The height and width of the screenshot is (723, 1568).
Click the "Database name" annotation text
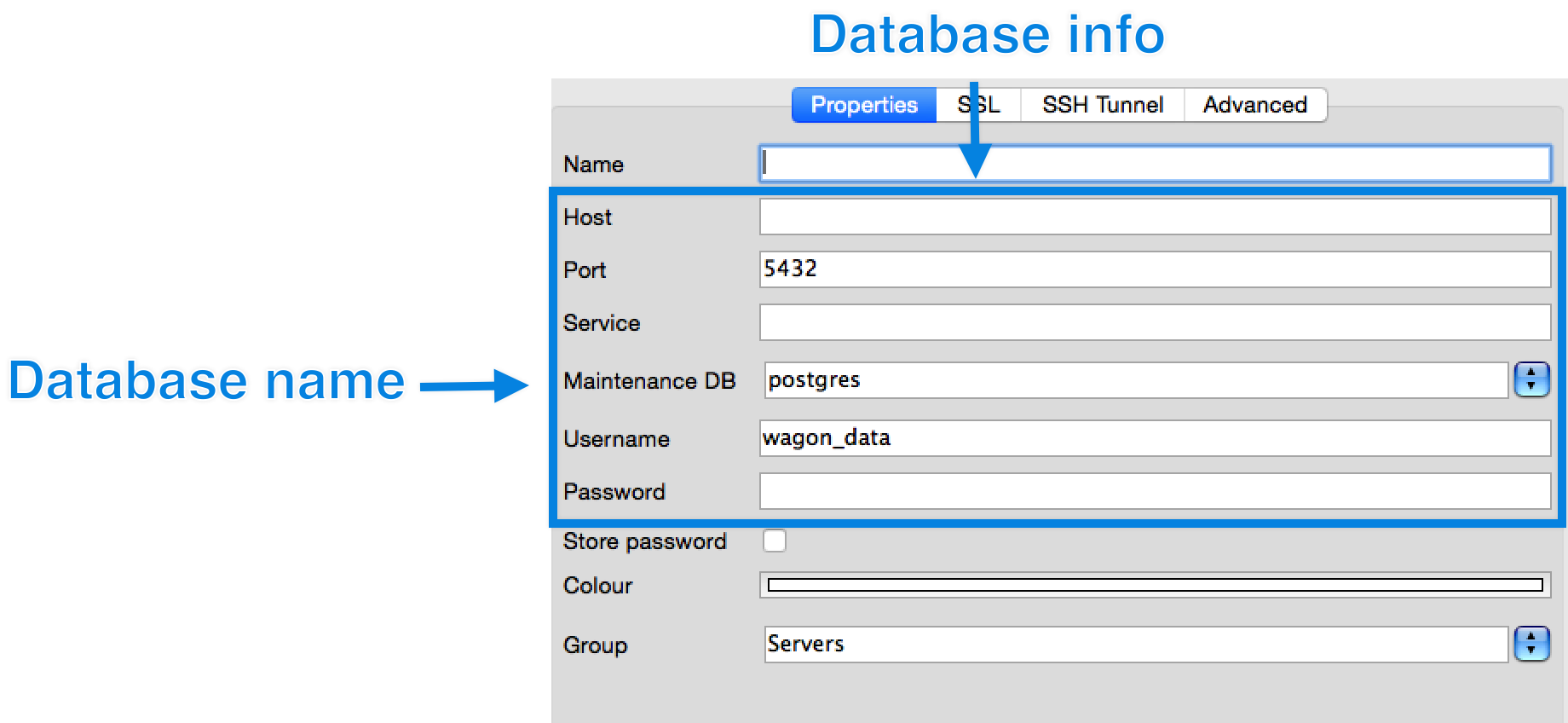tap(206, 380)
